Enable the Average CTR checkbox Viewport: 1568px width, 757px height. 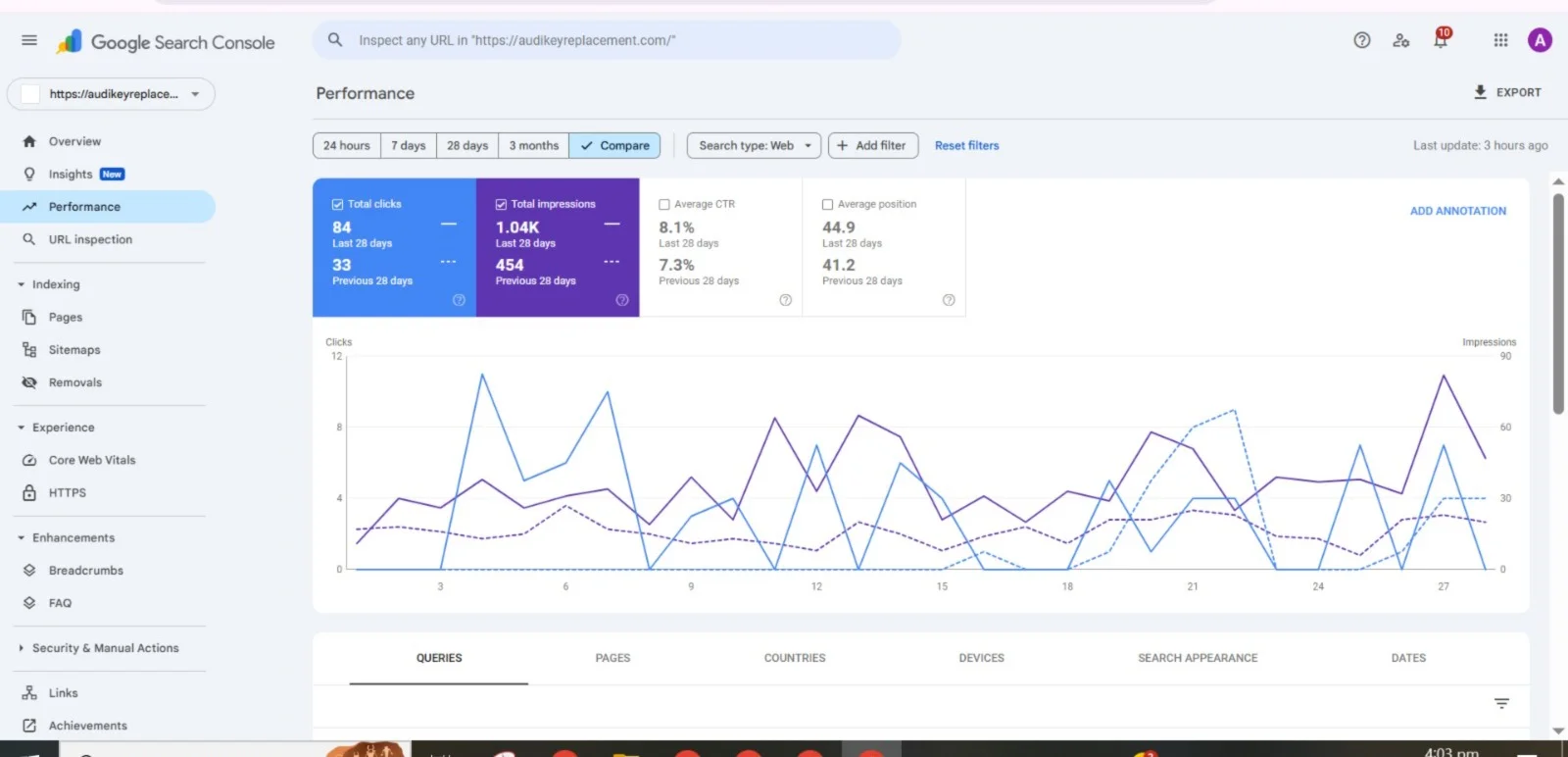pyautogui.click(x=664, y=204)
